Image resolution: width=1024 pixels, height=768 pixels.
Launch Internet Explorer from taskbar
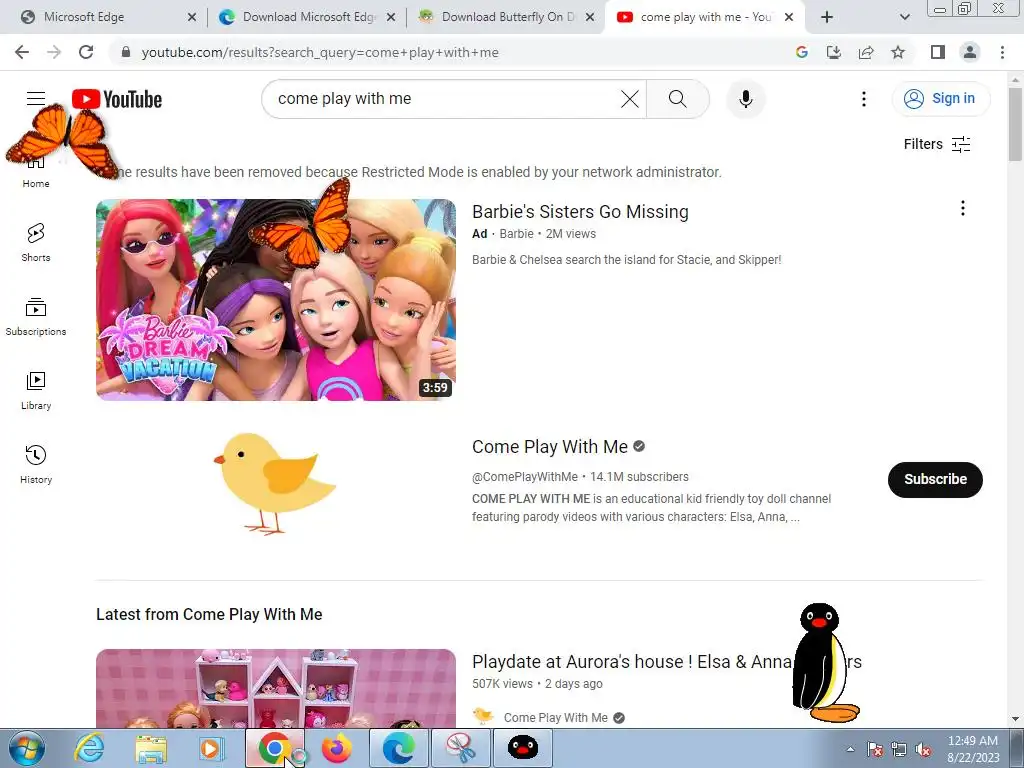coord(88,748)
